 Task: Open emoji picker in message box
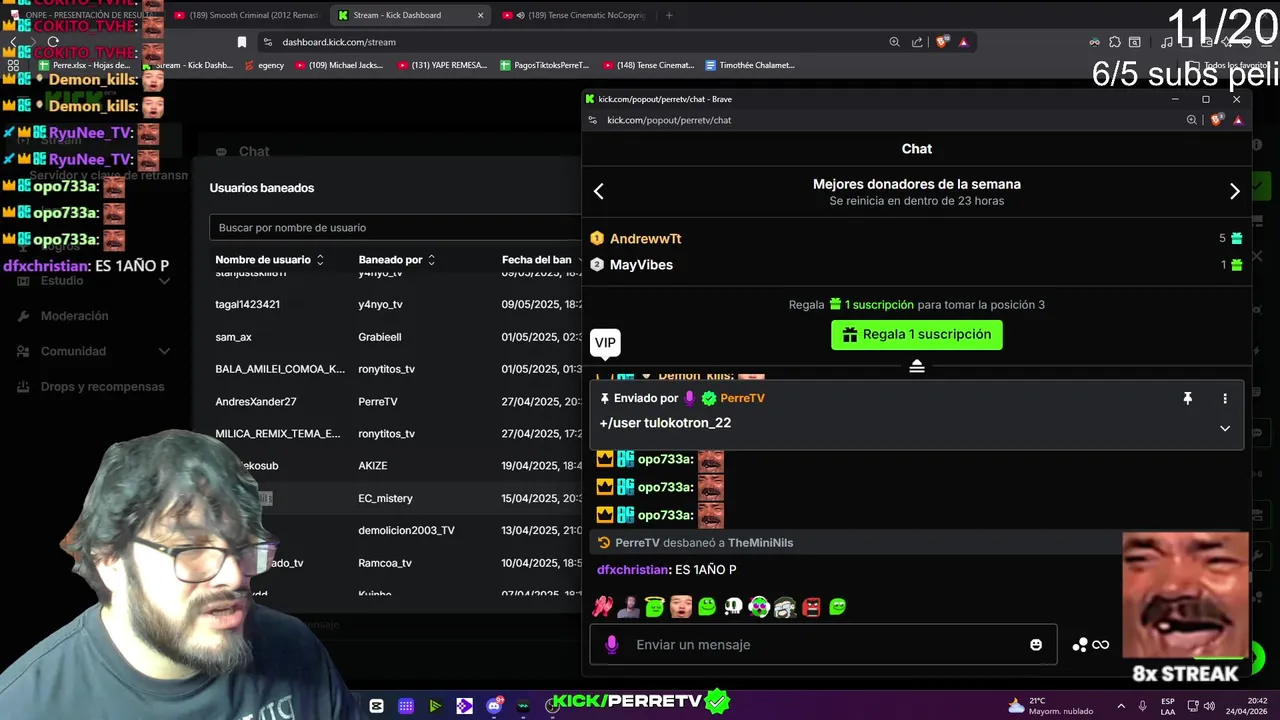pyautogui.click(x=1036, y=645)
